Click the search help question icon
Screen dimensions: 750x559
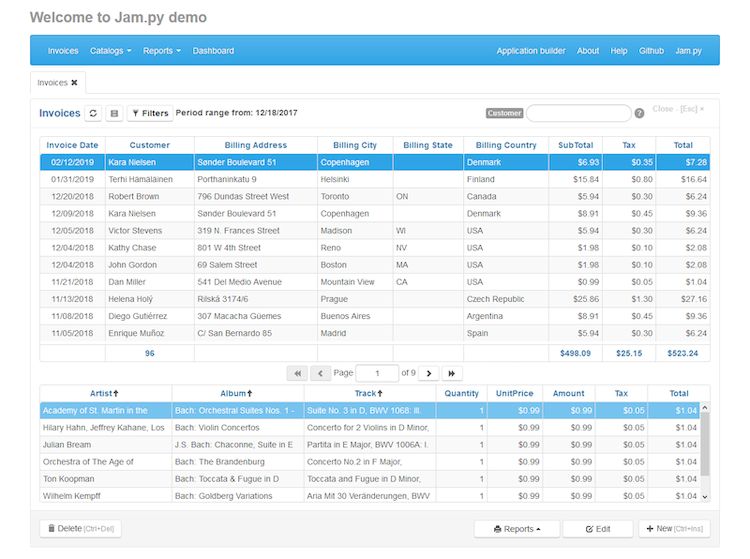(639, 113)
